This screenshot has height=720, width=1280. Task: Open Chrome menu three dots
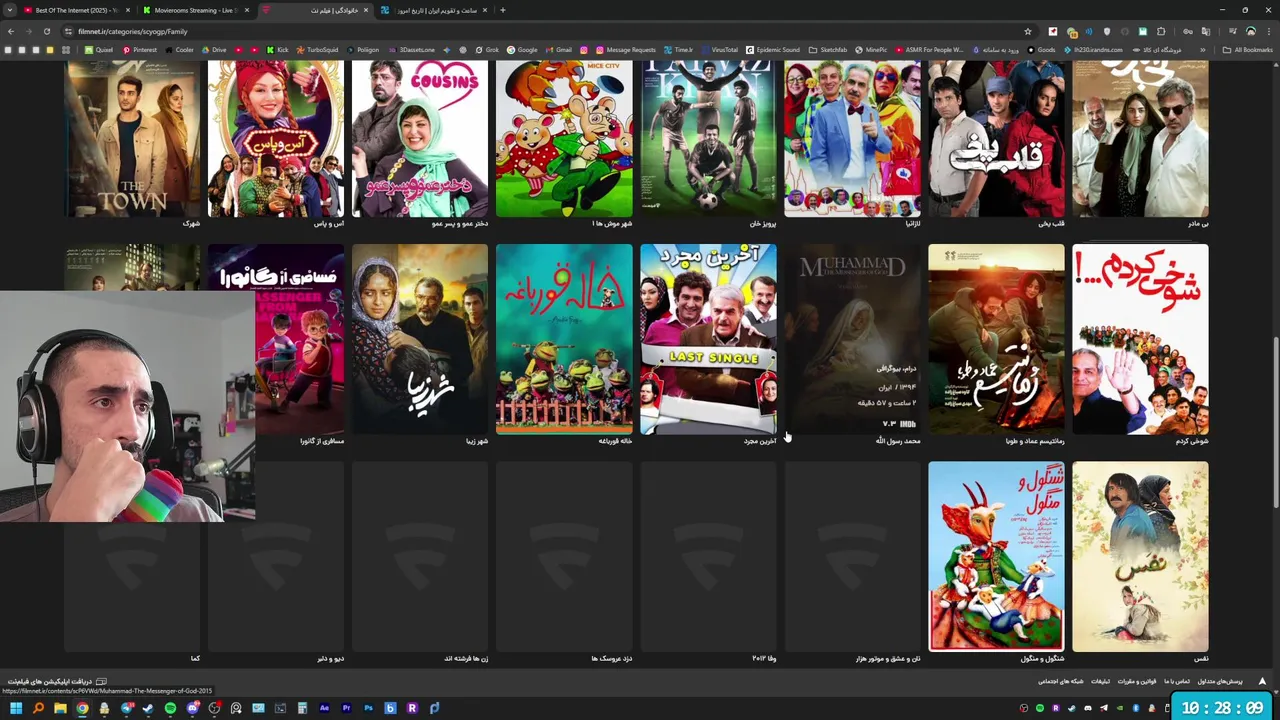point(1268,31)
